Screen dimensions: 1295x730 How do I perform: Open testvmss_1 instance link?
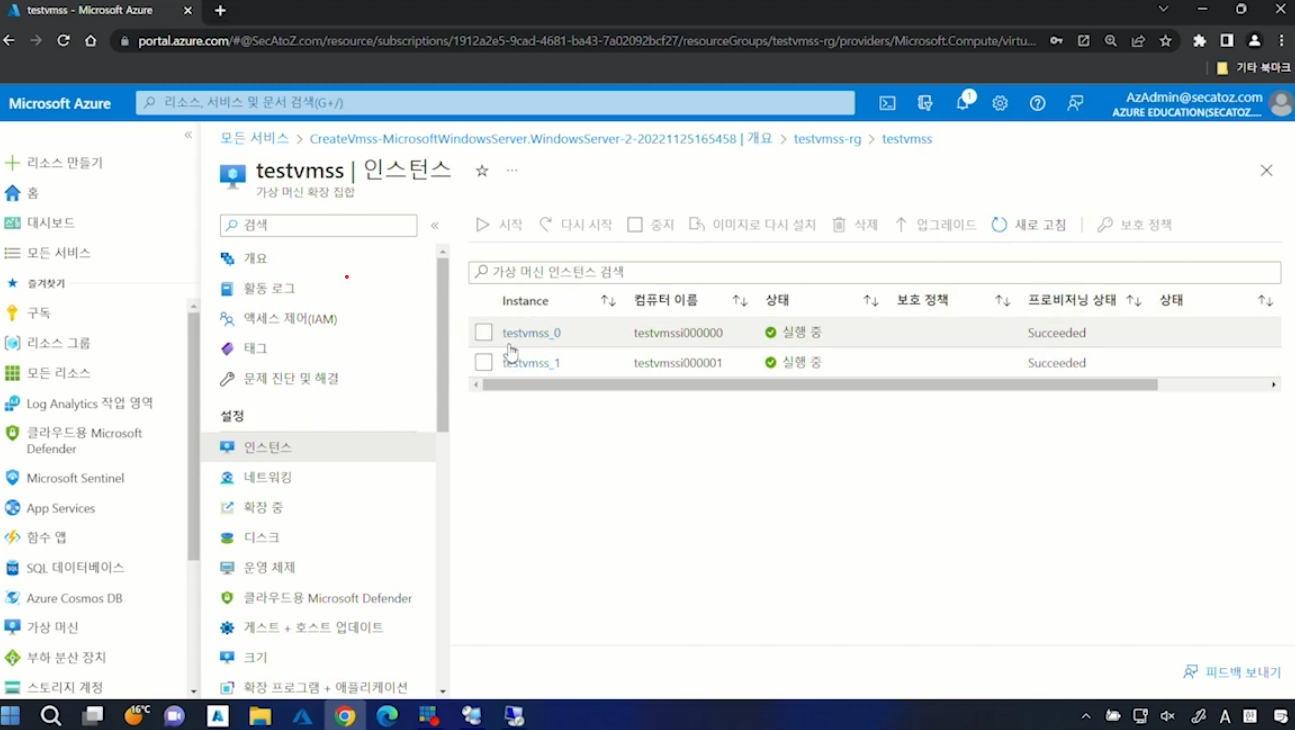tap(531, 363)
